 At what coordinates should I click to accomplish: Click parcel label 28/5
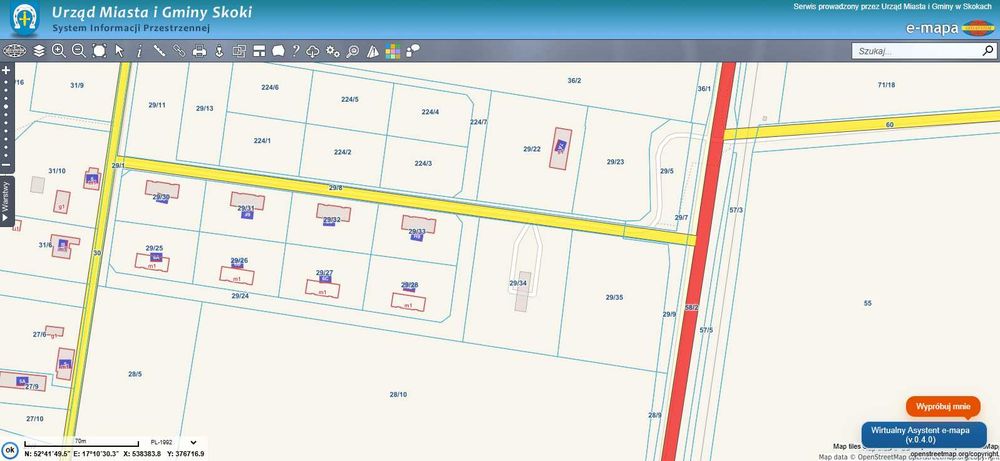click(135, 374)
